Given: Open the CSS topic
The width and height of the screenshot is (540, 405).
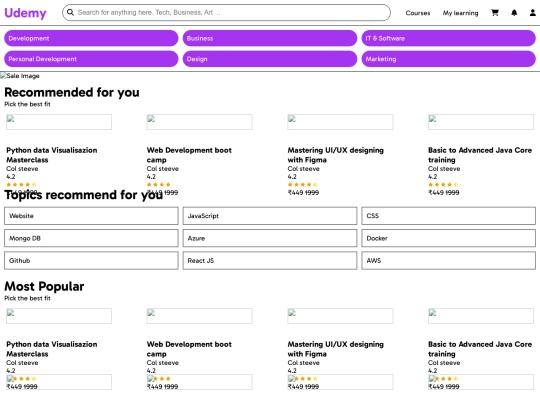Looking at the screenshot, I should pyautogui.click(x=448, y=216).
